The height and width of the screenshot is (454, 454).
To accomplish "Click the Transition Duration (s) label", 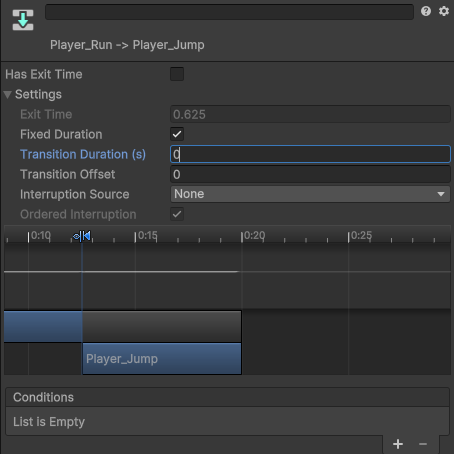I will [83, 154].
